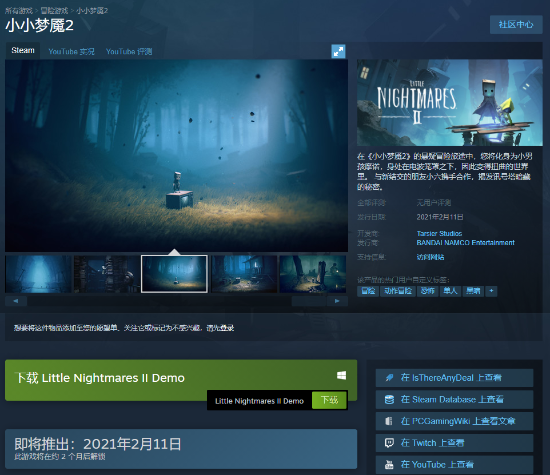Click the Windows platform icon on demo banner
Screen dimensions: 550x475
pyautogui.click(x=341, y=376)
